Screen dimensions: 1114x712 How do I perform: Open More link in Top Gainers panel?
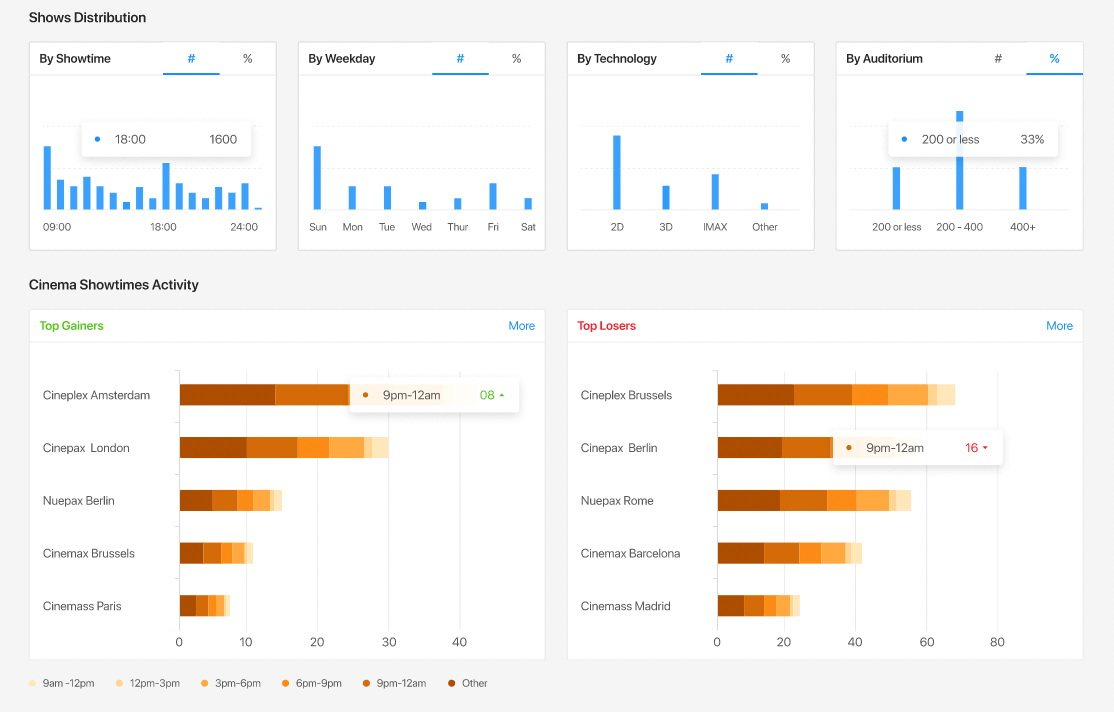[521, 325]
